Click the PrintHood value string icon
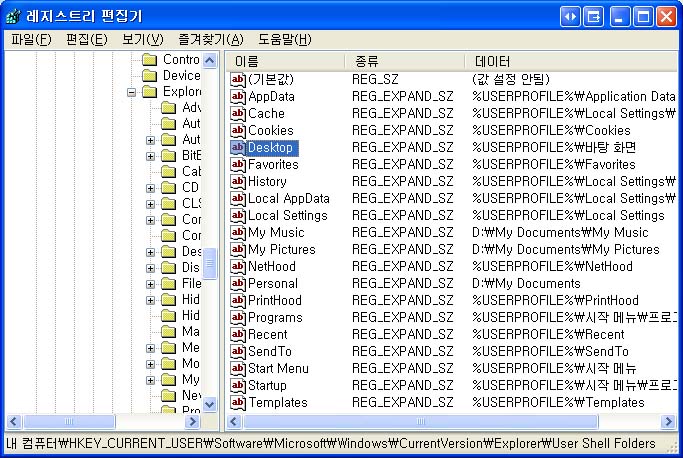Screen dimensions: 683x458 [237, 300]
